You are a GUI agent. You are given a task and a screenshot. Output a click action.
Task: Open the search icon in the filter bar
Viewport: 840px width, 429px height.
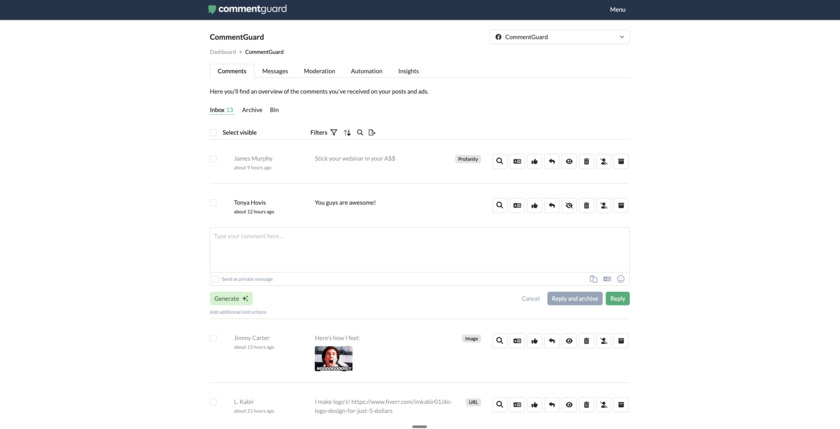click(x=360, y=132)
